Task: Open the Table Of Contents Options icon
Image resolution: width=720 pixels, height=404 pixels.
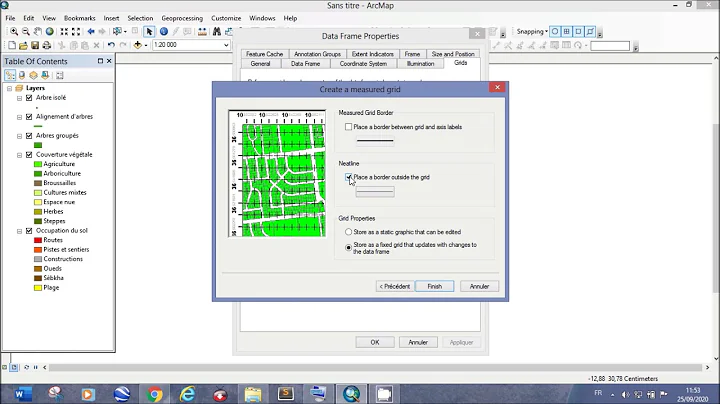Action: [60, 75]
